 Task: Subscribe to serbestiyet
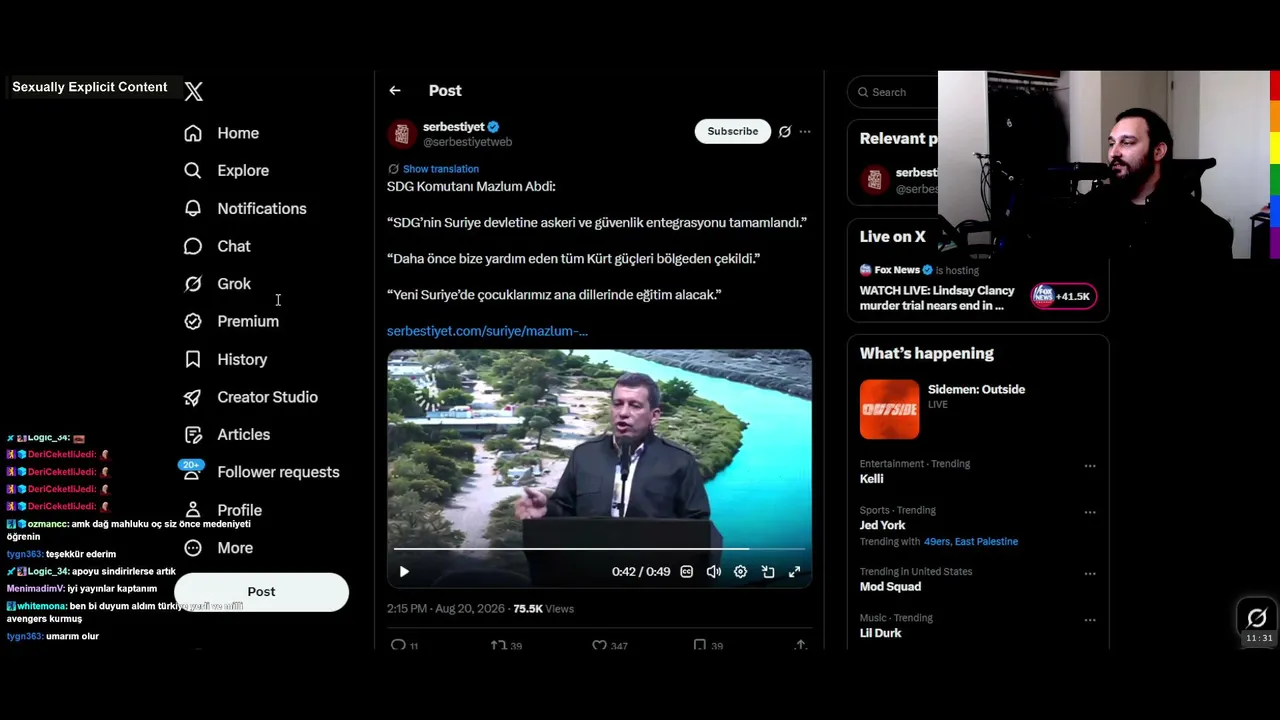click(733, 131)
